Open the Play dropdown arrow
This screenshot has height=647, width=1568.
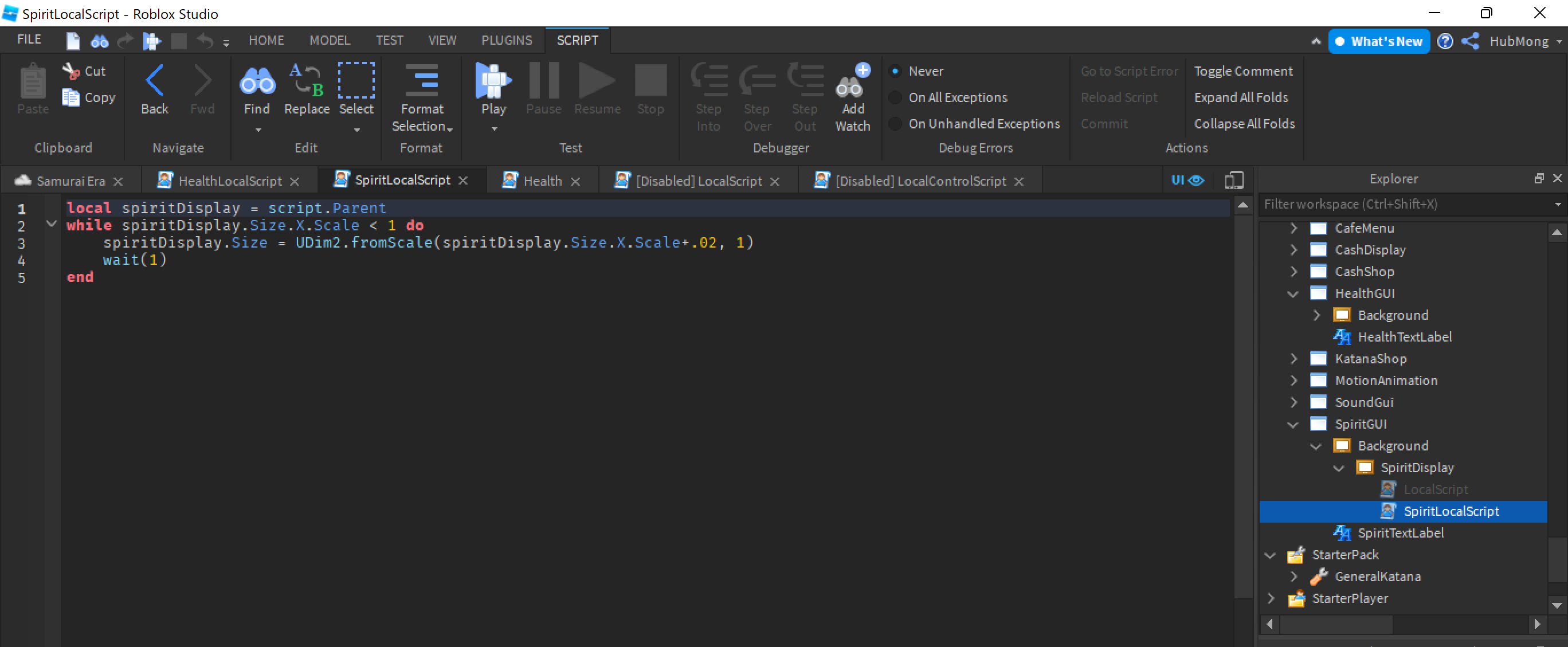click(494, 129)
